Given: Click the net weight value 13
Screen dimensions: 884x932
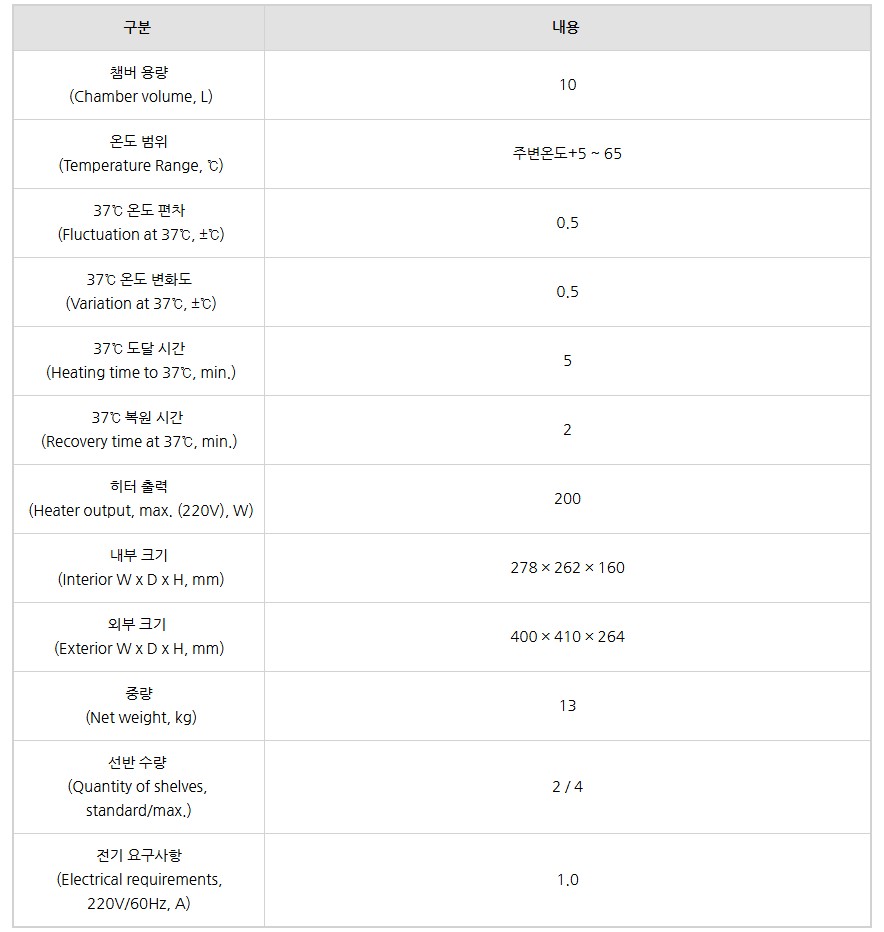Looking at the screenshot, I should point(567,706).
